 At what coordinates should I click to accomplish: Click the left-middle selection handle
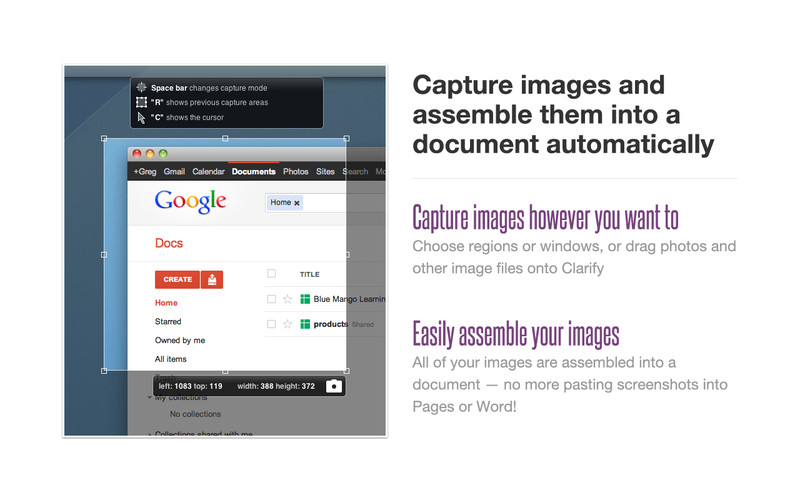coord(104,255)
